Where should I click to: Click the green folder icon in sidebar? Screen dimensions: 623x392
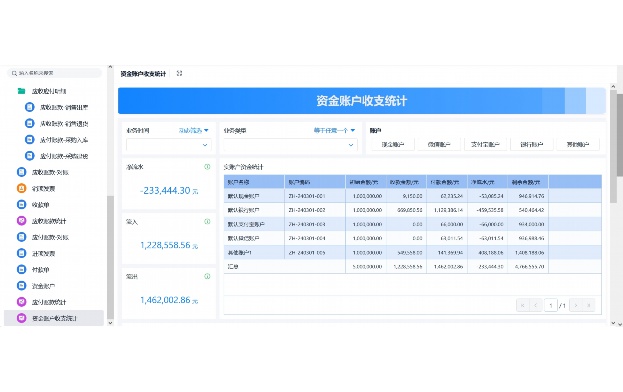(x=21, y=91)
